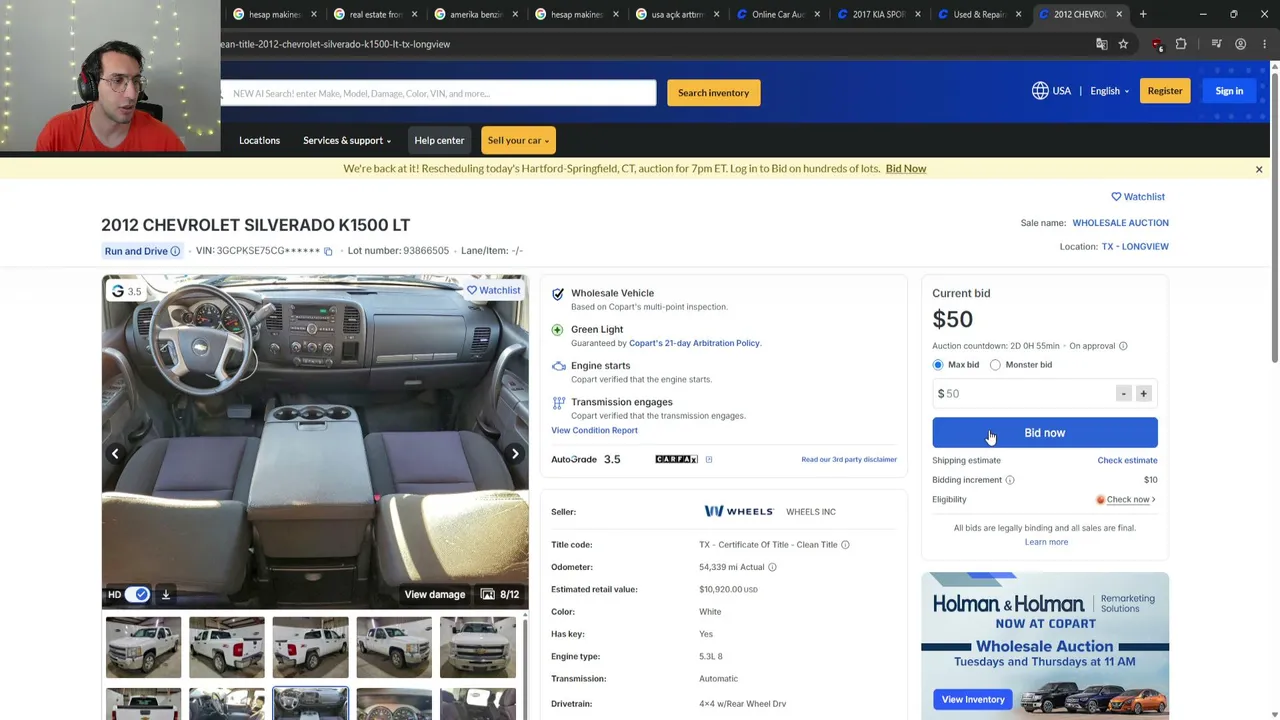Open the English language dropdown

click(x=1109, y=91)
